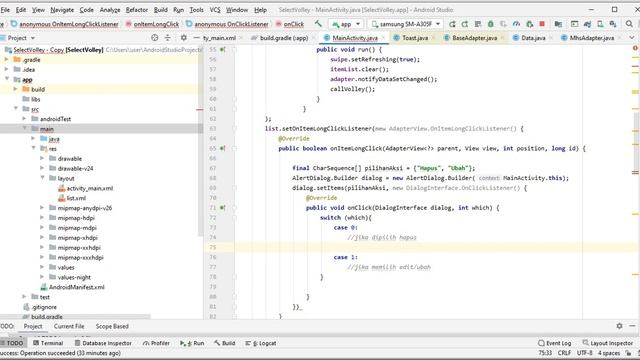
Task: Open the Analyze menu
Action: pos(110,10)
